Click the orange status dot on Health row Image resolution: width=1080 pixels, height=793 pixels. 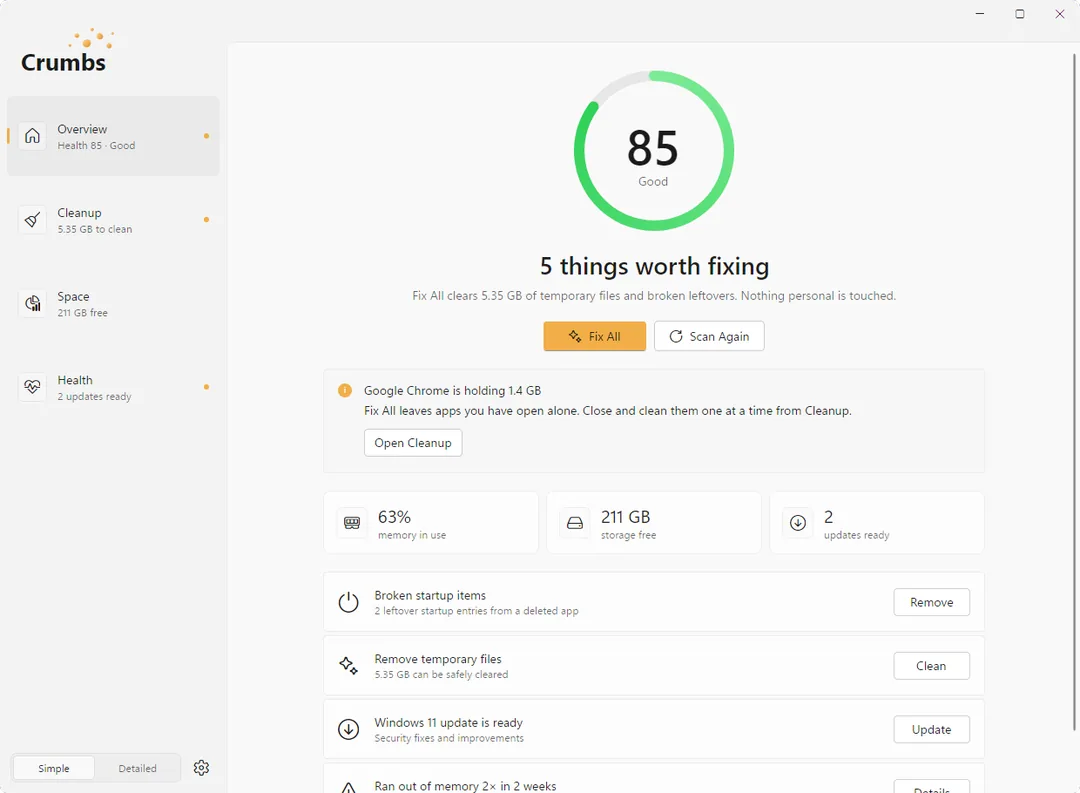(x=206, y=387)
